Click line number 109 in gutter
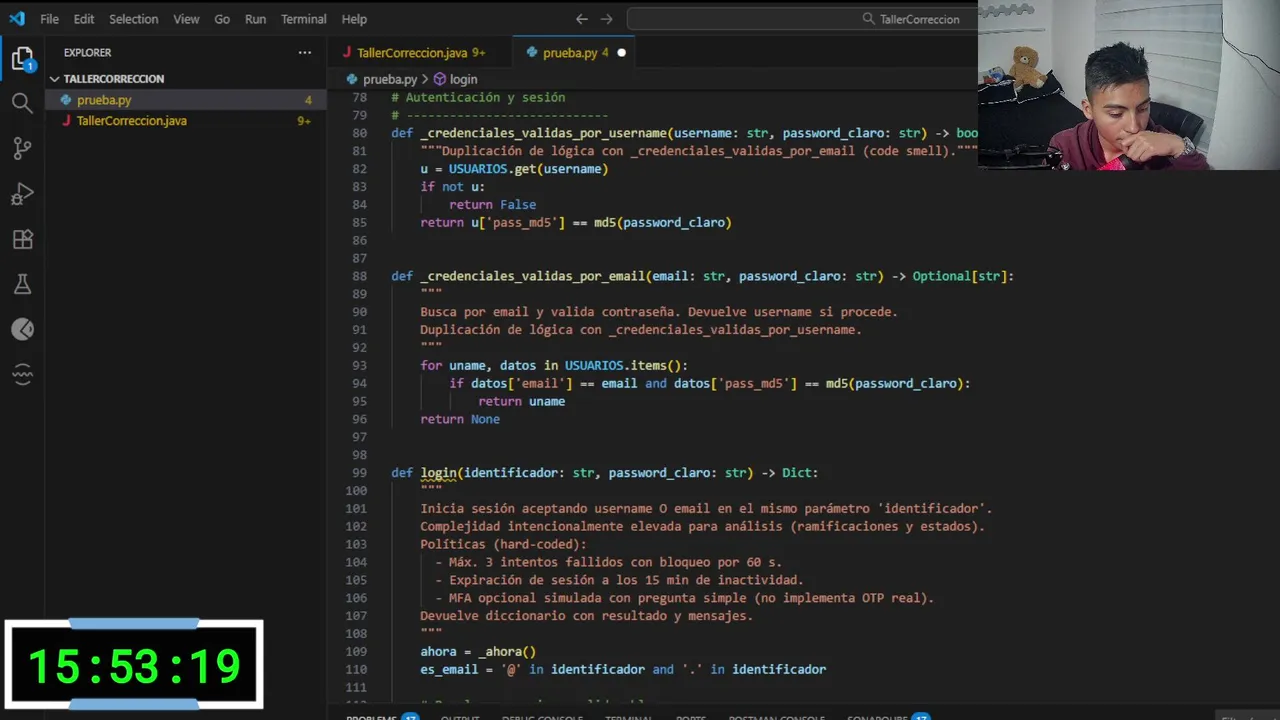This screenshot has width=1280, height=720. [356, 652]
